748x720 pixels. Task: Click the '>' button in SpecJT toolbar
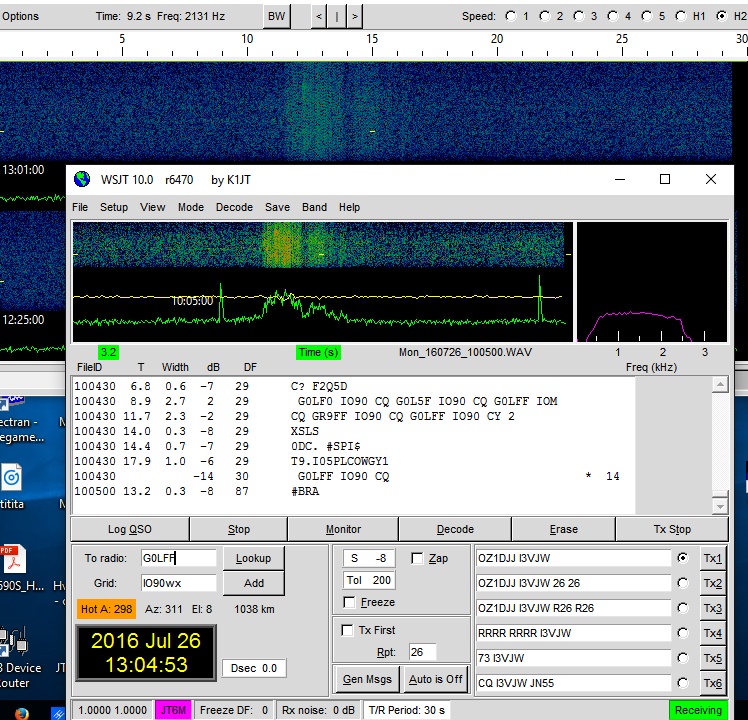click(354, 16)
